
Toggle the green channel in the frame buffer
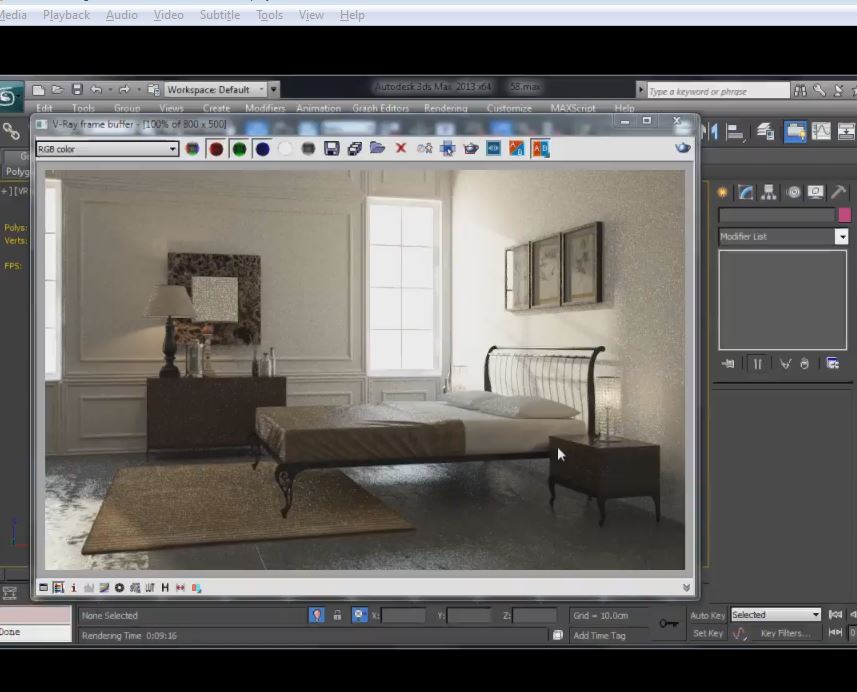pos(240,148)
